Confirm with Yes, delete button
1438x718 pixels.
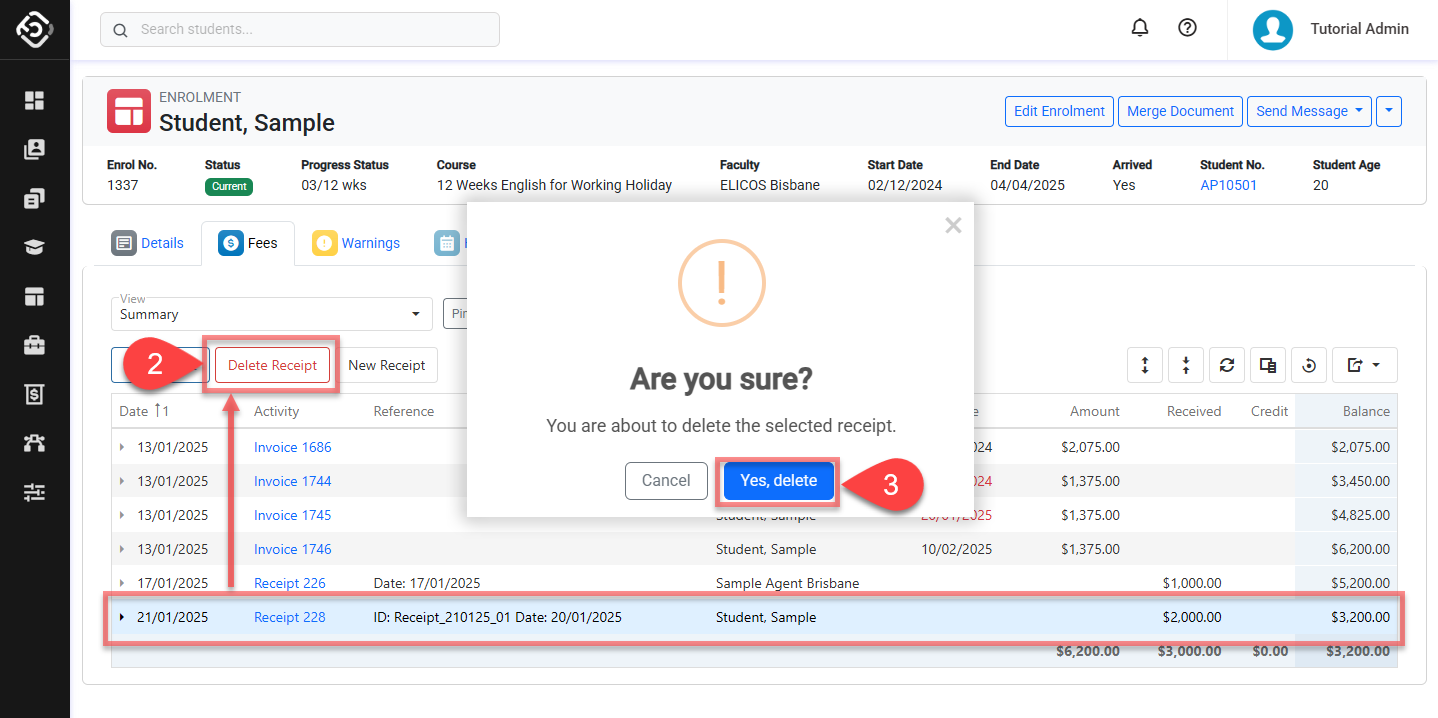click(778, 481)
